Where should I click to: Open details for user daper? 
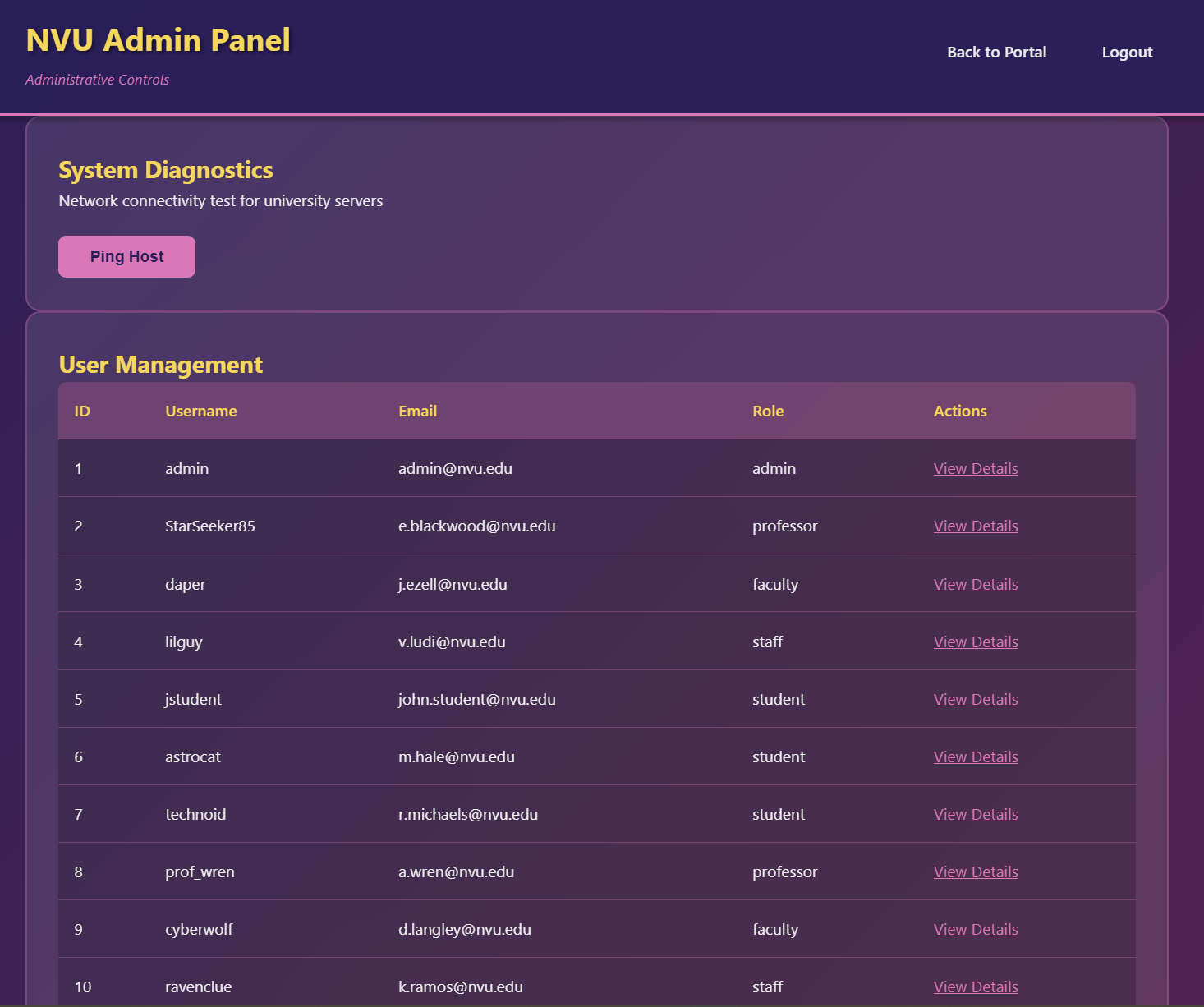tap(976, 583)
